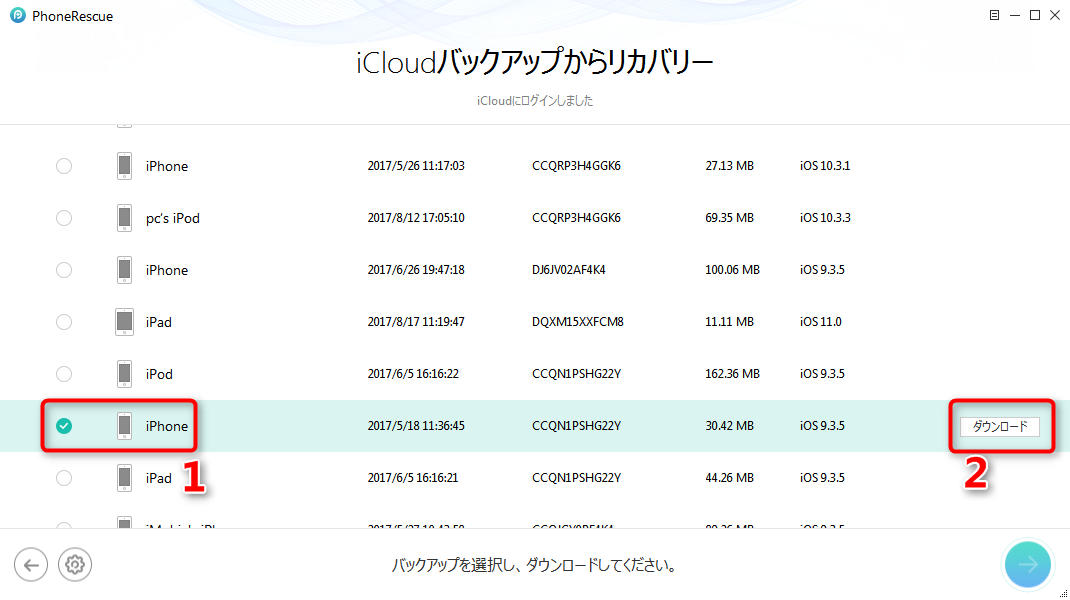Minimize the PhoneRescue window
This screenshot has width=1070, height=600.
(1015, 15)
